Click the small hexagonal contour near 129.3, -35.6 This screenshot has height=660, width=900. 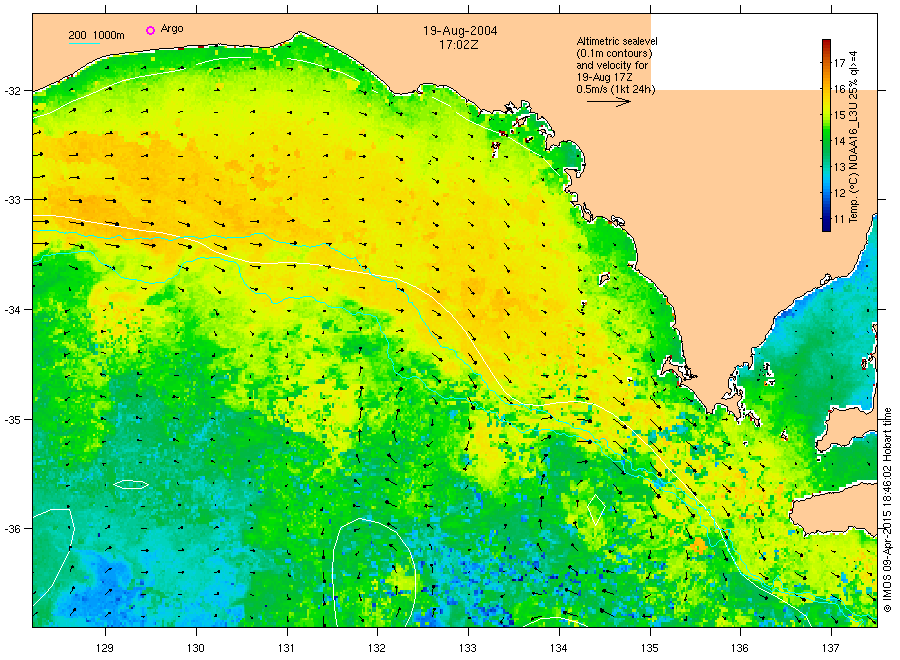[x=131, y=484]
